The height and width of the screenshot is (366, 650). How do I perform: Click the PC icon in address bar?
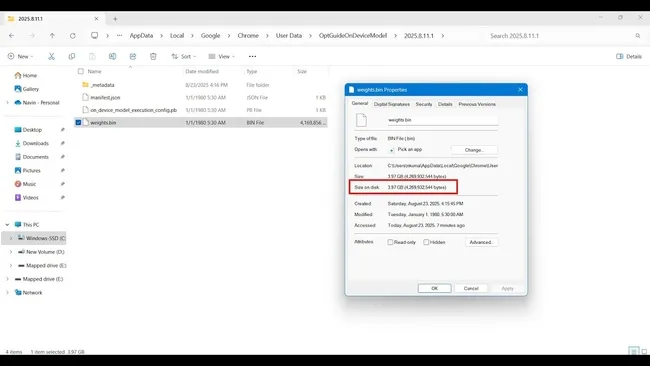[95, 36]
